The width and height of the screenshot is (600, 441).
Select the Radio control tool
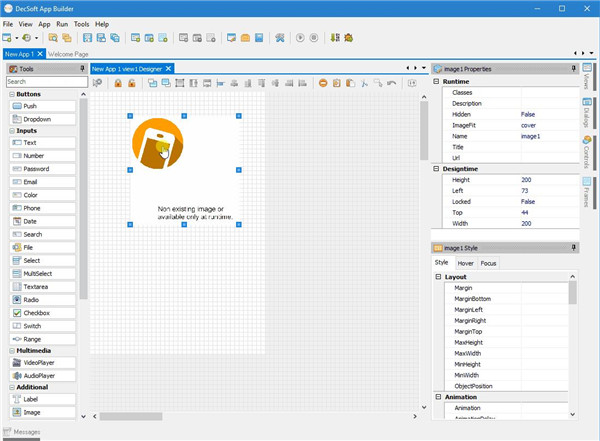(40, 299)
